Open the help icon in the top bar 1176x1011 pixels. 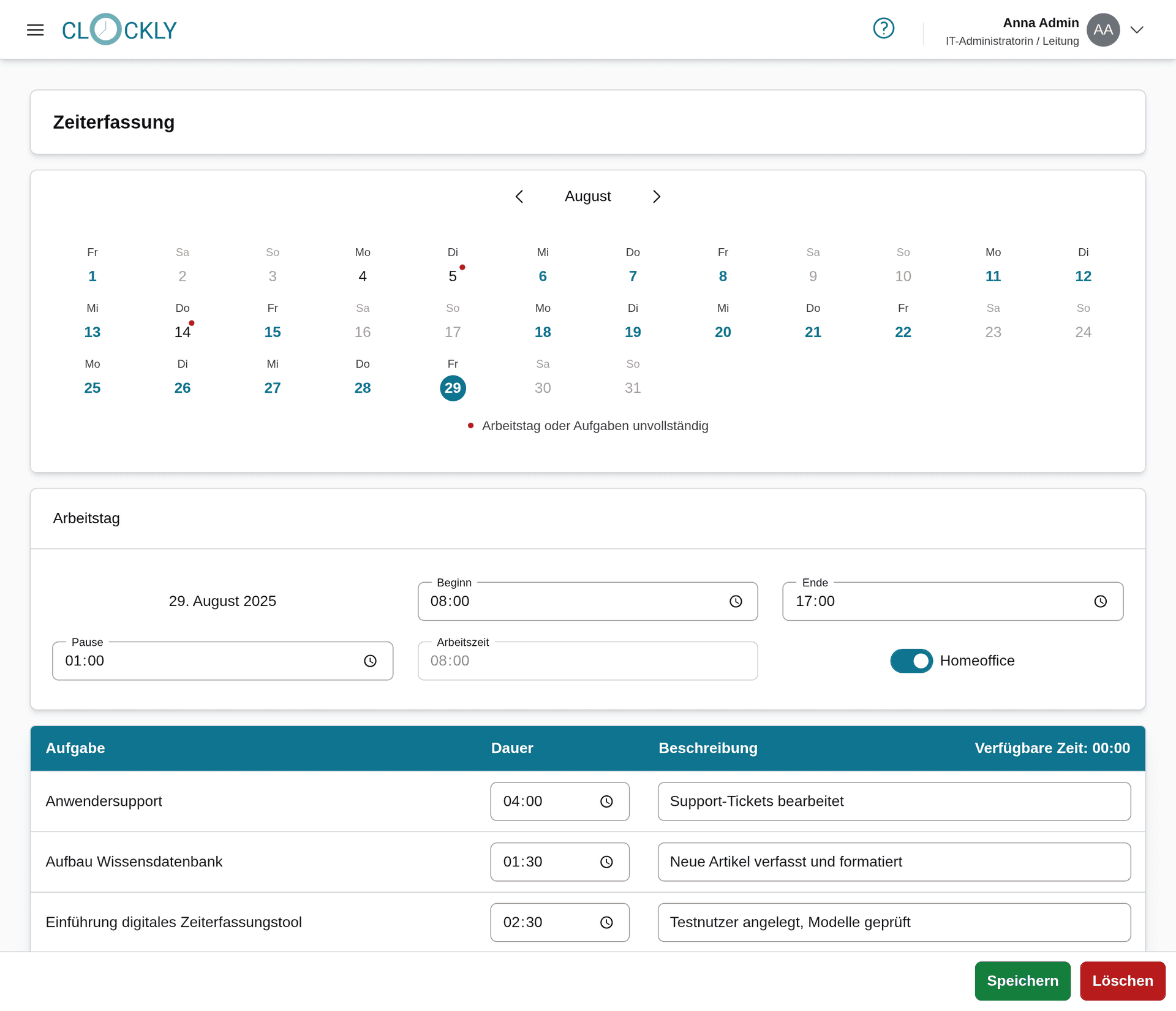pyautogui.click(x=884, y=28)
